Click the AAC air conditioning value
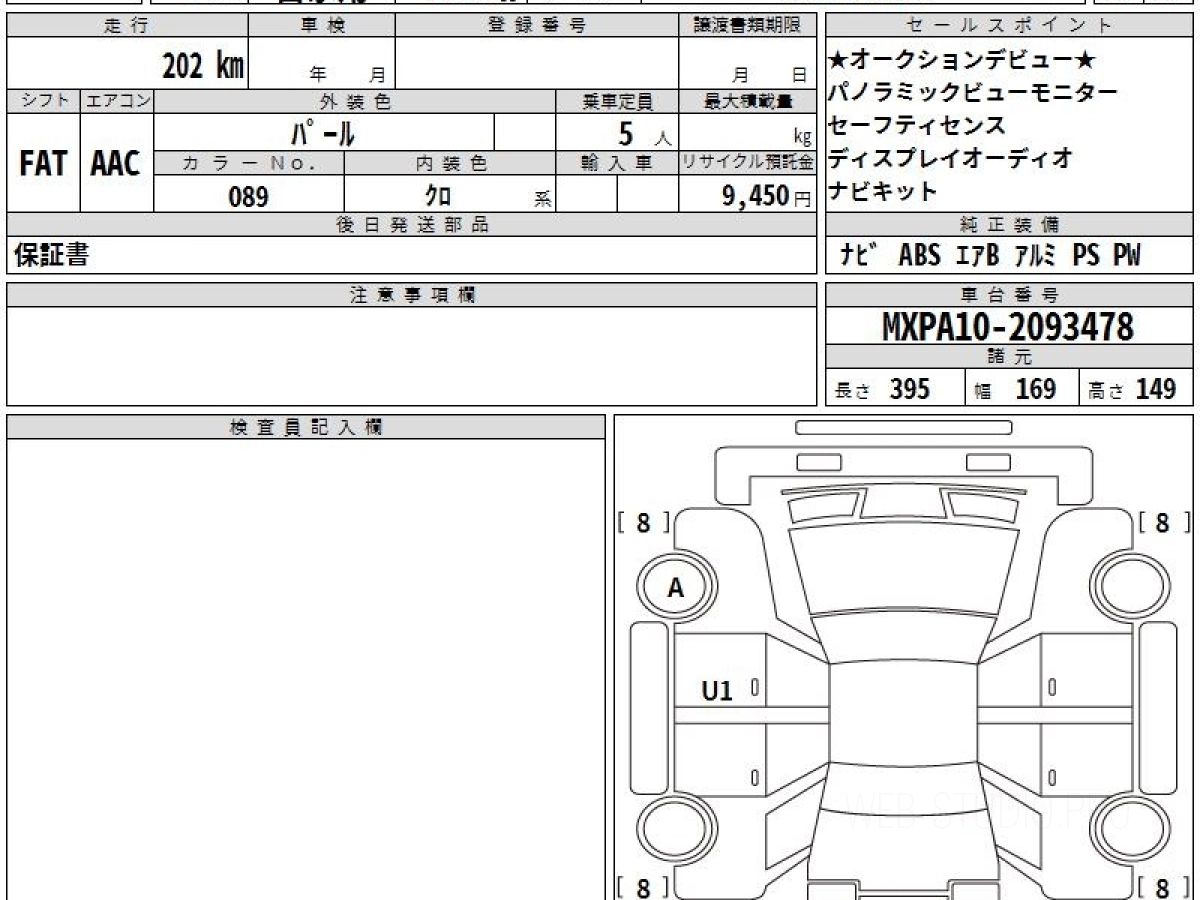This screenshot has width=1200, height=900. pos(116,164)
